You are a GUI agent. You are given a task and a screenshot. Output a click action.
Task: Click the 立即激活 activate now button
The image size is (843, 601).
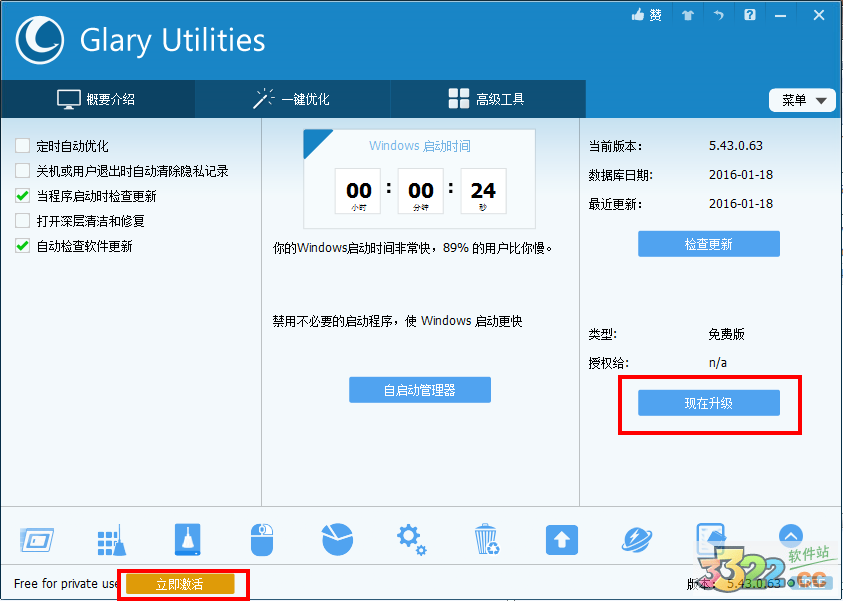180,584
